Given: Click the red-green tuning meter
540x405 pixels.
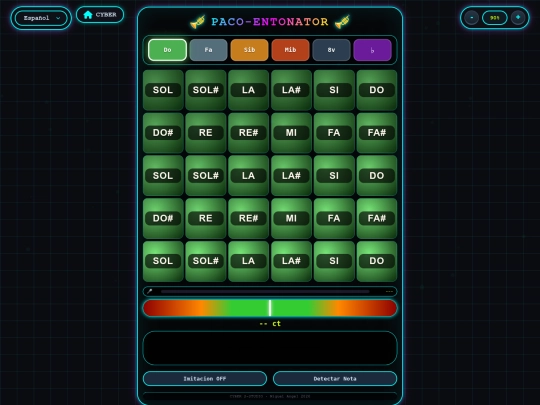Looking at the screenshot, I should pos(270,308).
